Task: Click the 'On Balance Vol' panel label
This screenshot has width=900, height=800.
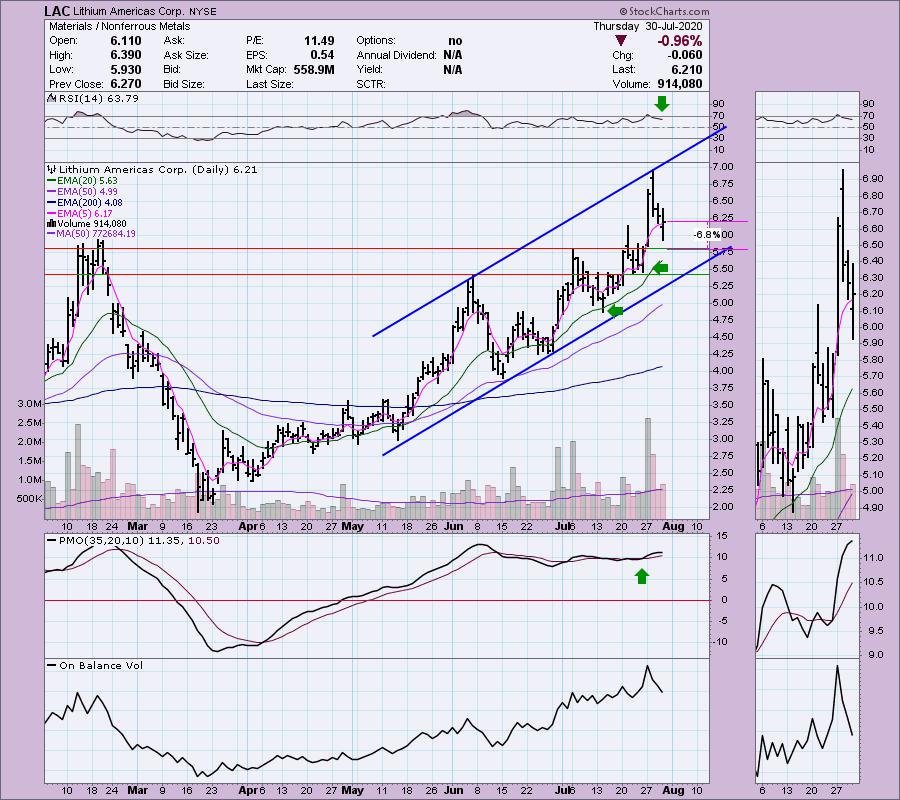Action: pos(101,666)
